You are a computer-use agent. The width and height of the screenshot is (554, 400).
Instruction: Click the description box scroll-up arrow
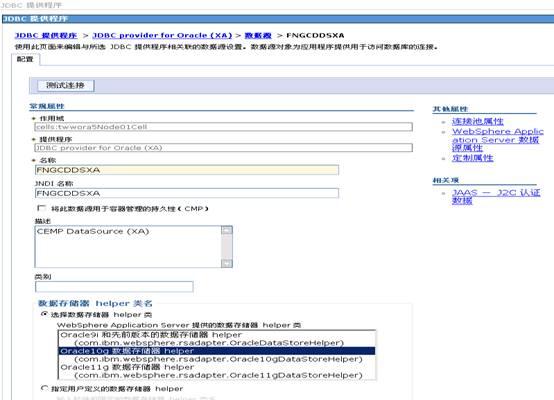pos(227,230)
